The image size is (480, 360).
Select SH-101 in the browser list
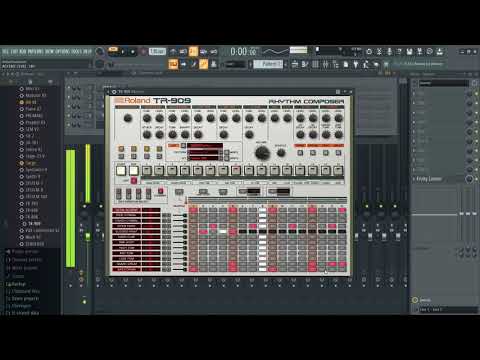tap(32, 143)
